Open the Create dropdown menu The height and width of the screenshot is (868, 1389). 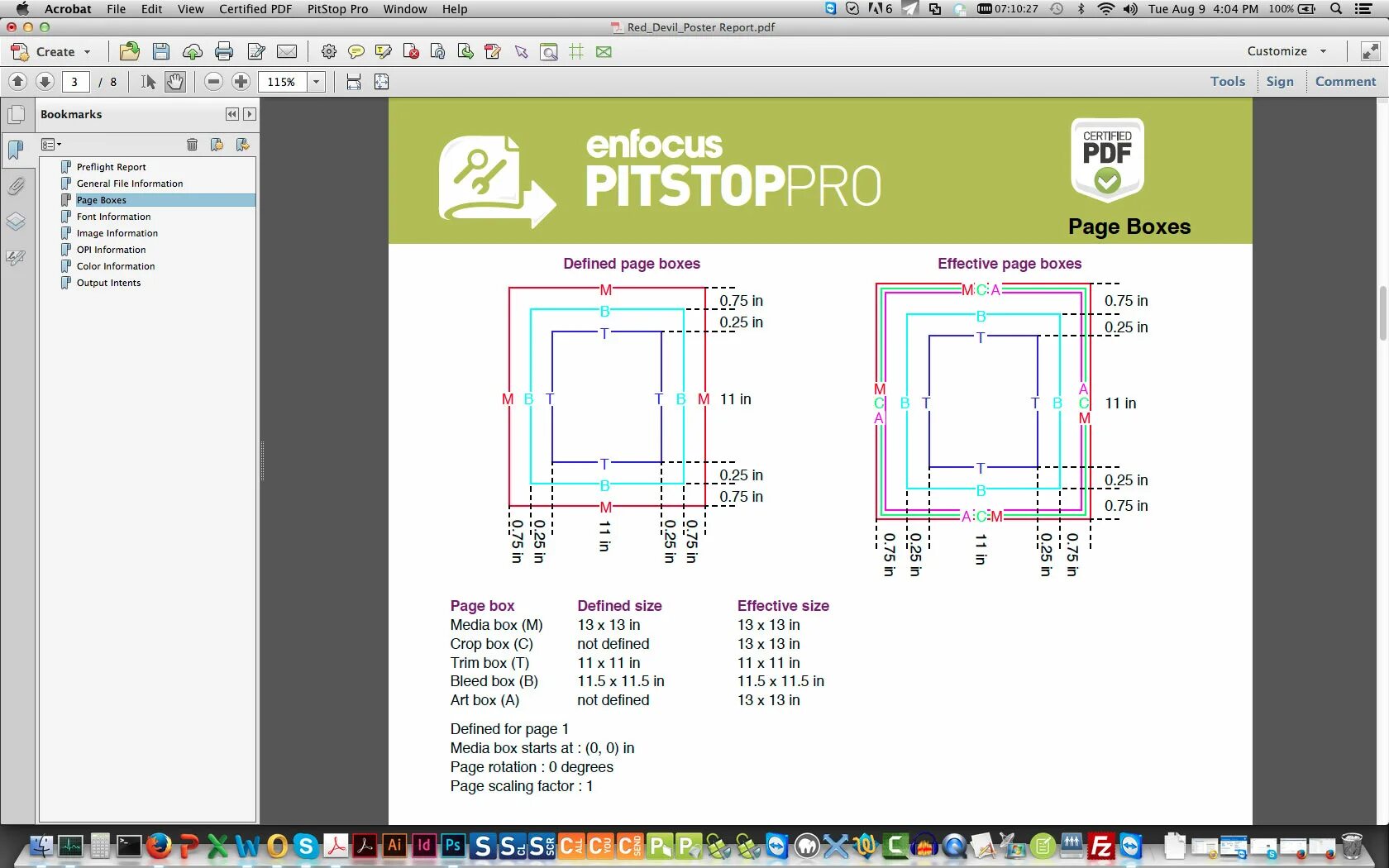tap(50, 51)
